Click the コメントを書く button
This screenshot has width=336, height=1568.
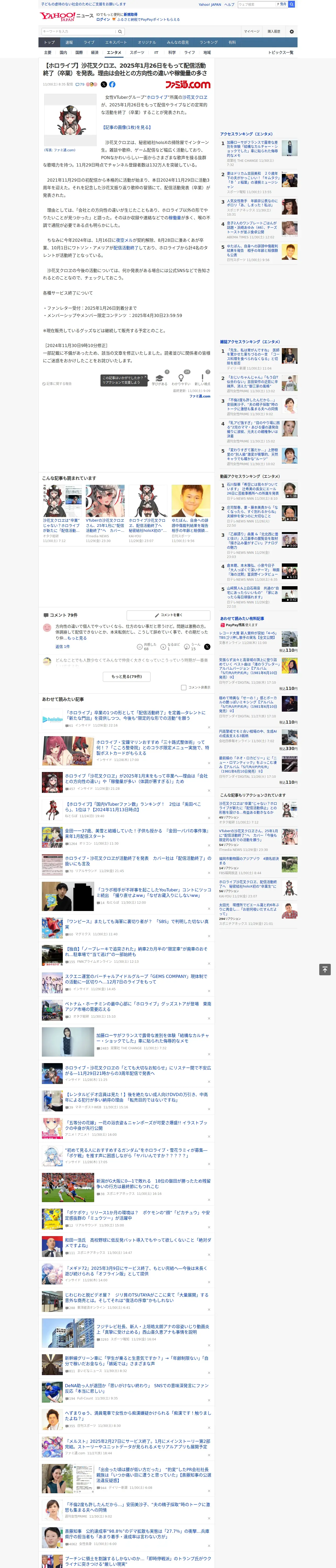click(168, 615)
